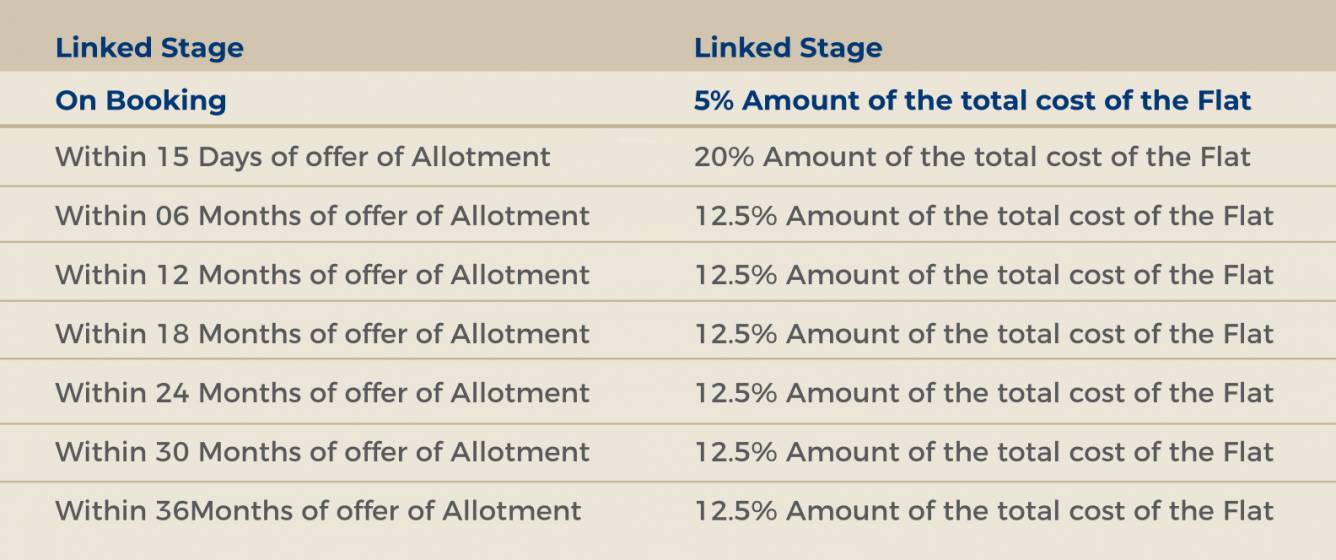Viewport: 1336px width, 560px height.
Task: Click the 12.5% Amount for 12 Months stage
Action: [984, 275]
